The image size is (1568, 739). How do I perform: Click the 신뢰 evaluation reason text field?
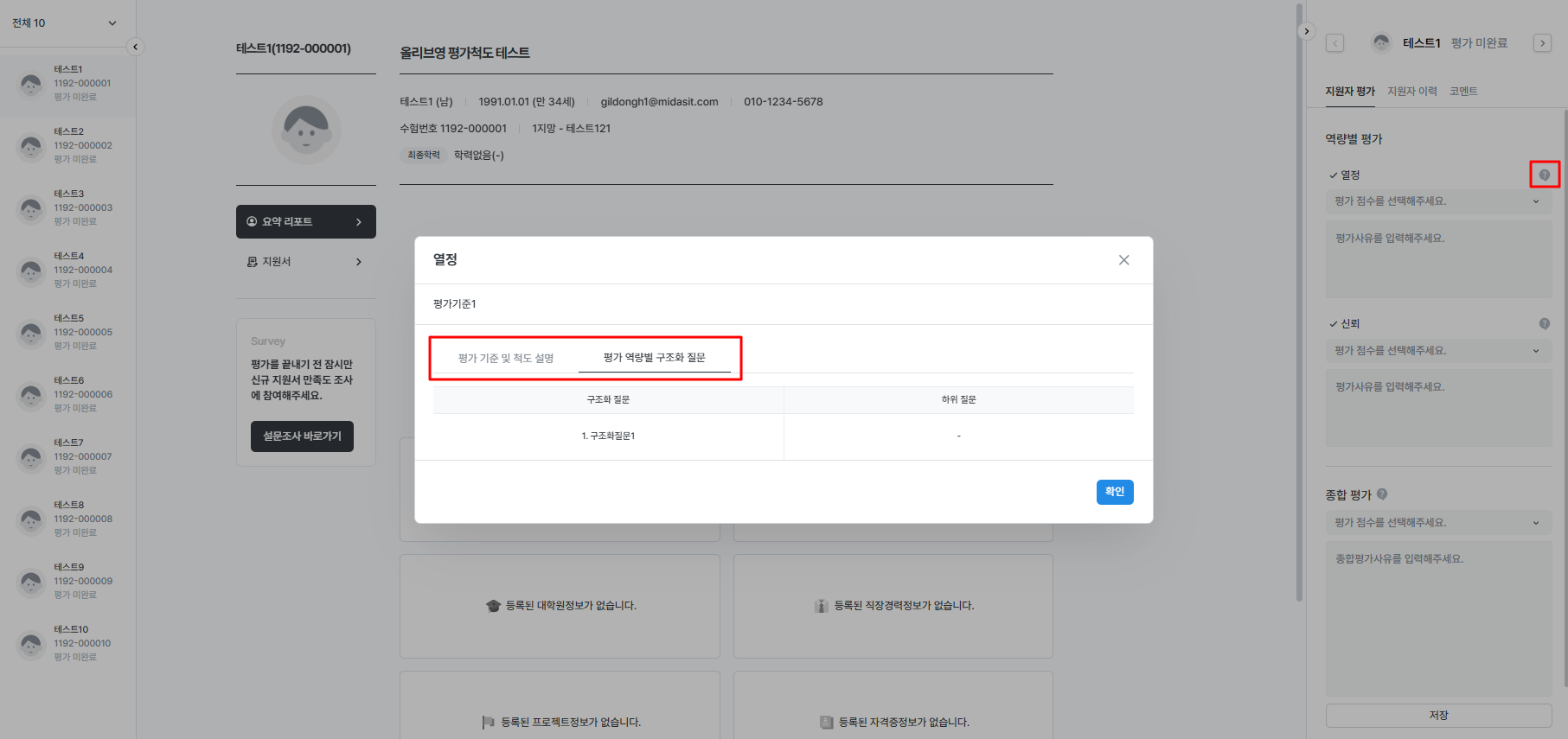1438,408
